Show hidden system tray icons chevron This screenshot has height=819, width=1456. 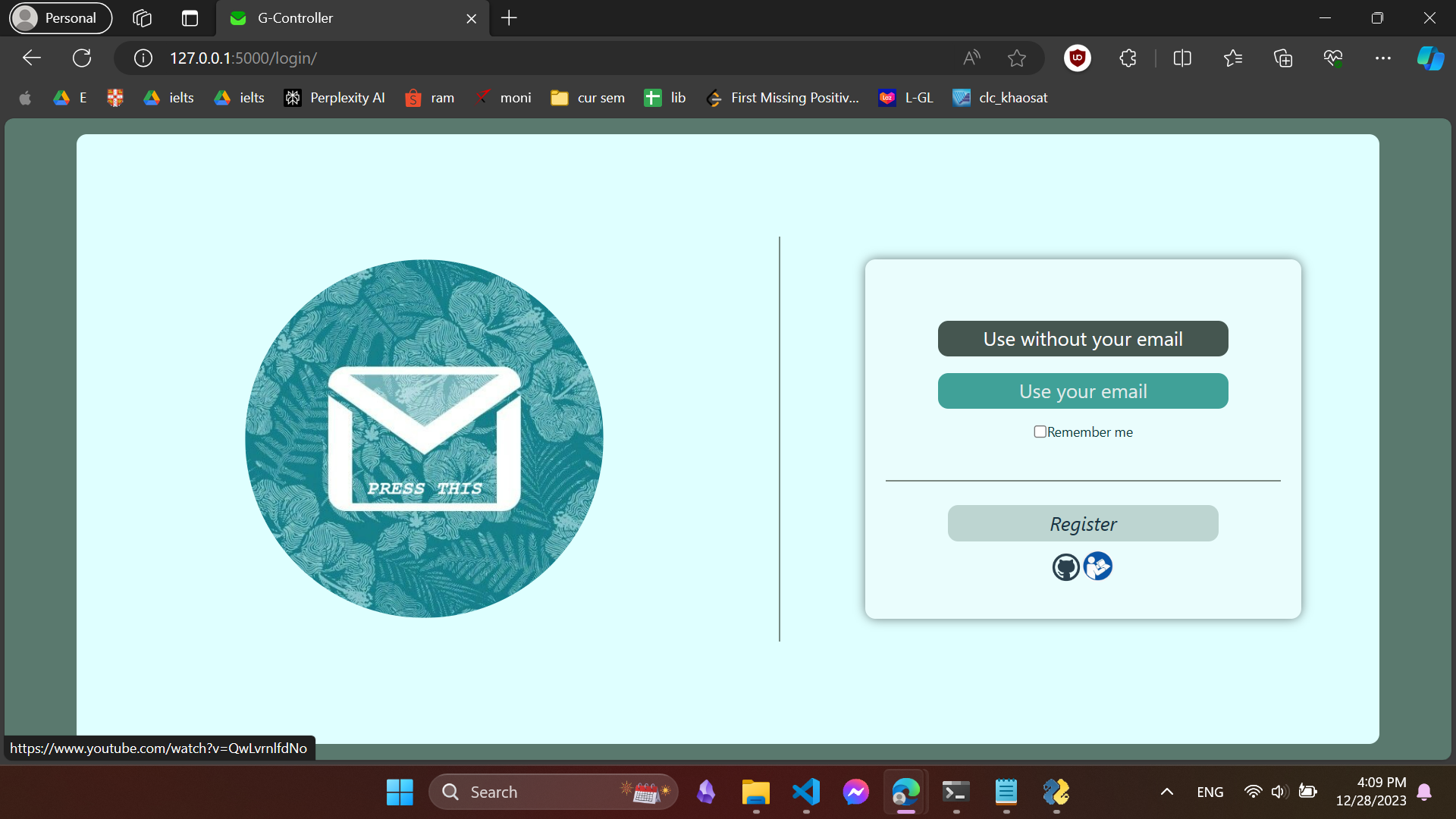point(1166,792)
